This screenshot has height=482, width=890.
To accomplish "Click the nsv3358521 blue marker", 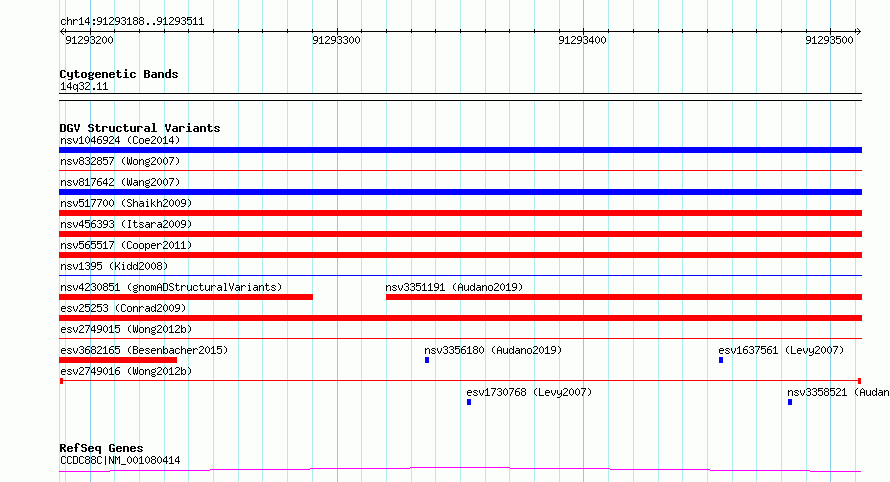I will (790, 402).
